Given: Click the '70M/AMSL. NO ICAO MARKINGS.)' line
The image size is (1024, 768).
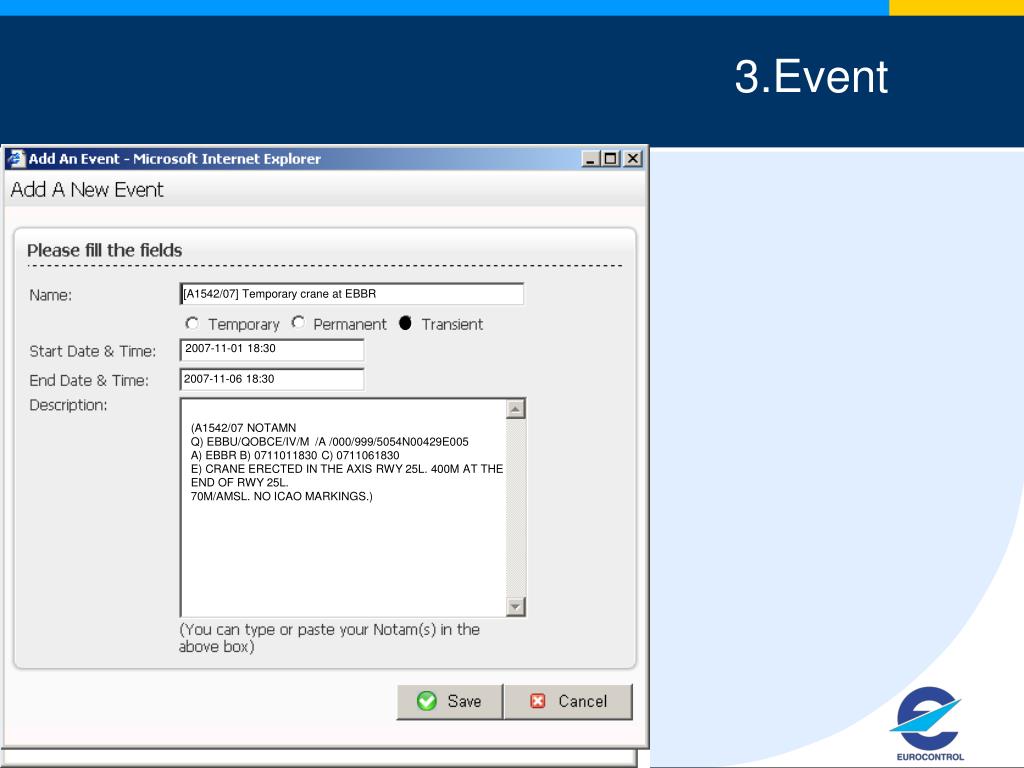Looking at the screenshot, I should pos(281,496).
